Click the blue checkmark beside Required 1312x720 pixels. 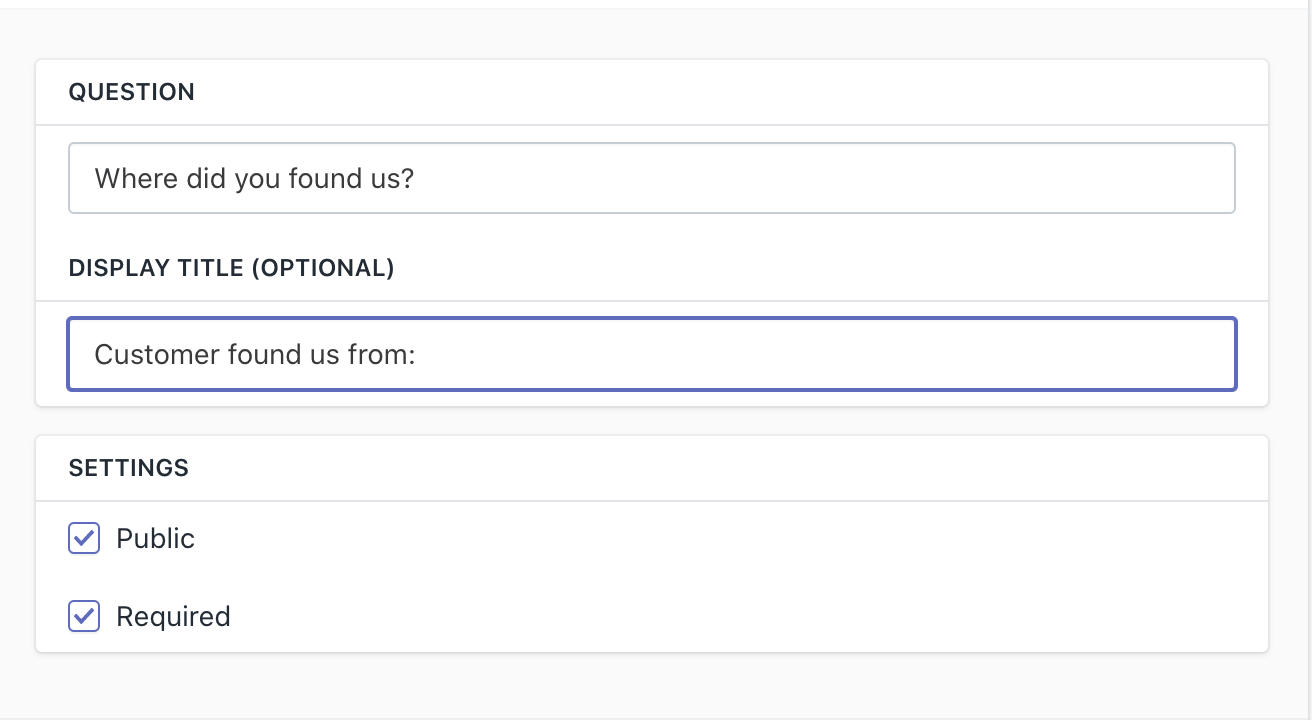[84, 616]
